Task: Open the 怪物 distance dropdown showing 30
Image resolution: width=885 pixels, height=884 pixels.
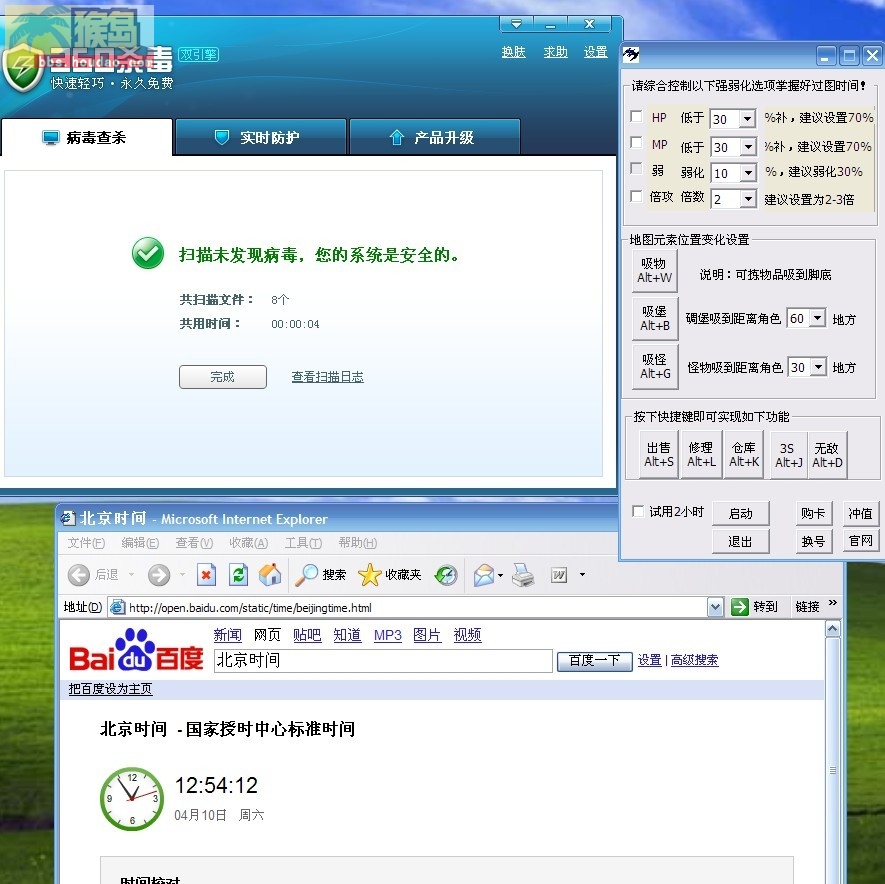Action: pyautogui.click(x=819, y=367)
